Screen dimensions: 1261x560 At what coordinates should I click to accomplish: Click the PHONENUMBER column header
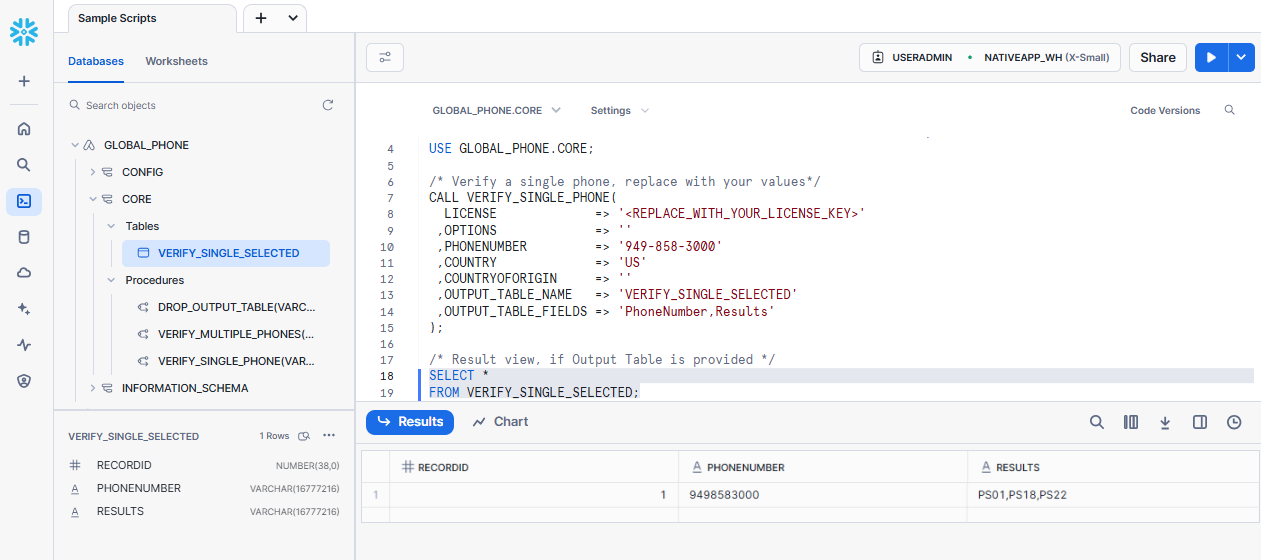click(x=822, y=467)
